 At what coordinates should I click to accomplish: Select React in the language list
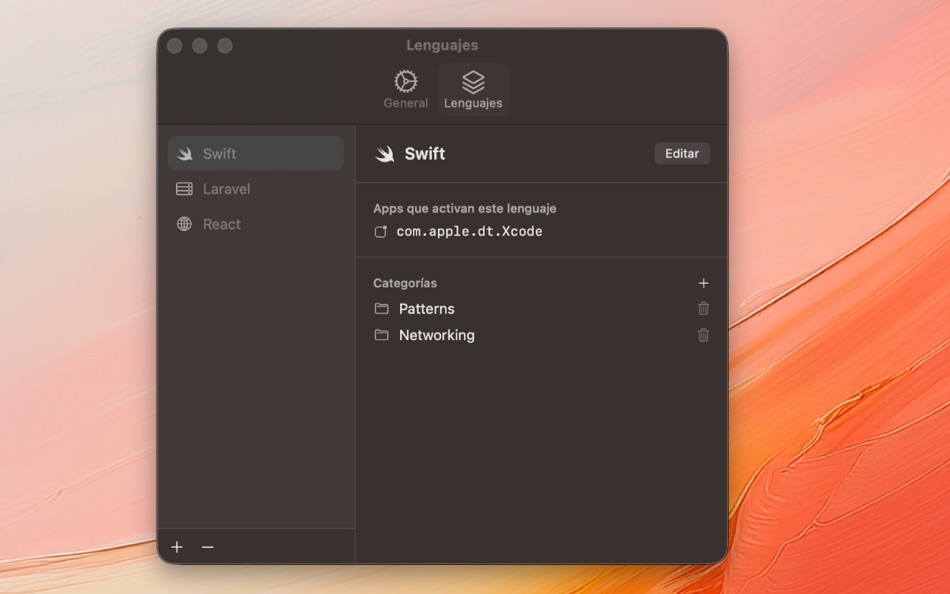[x=222, y=224]
